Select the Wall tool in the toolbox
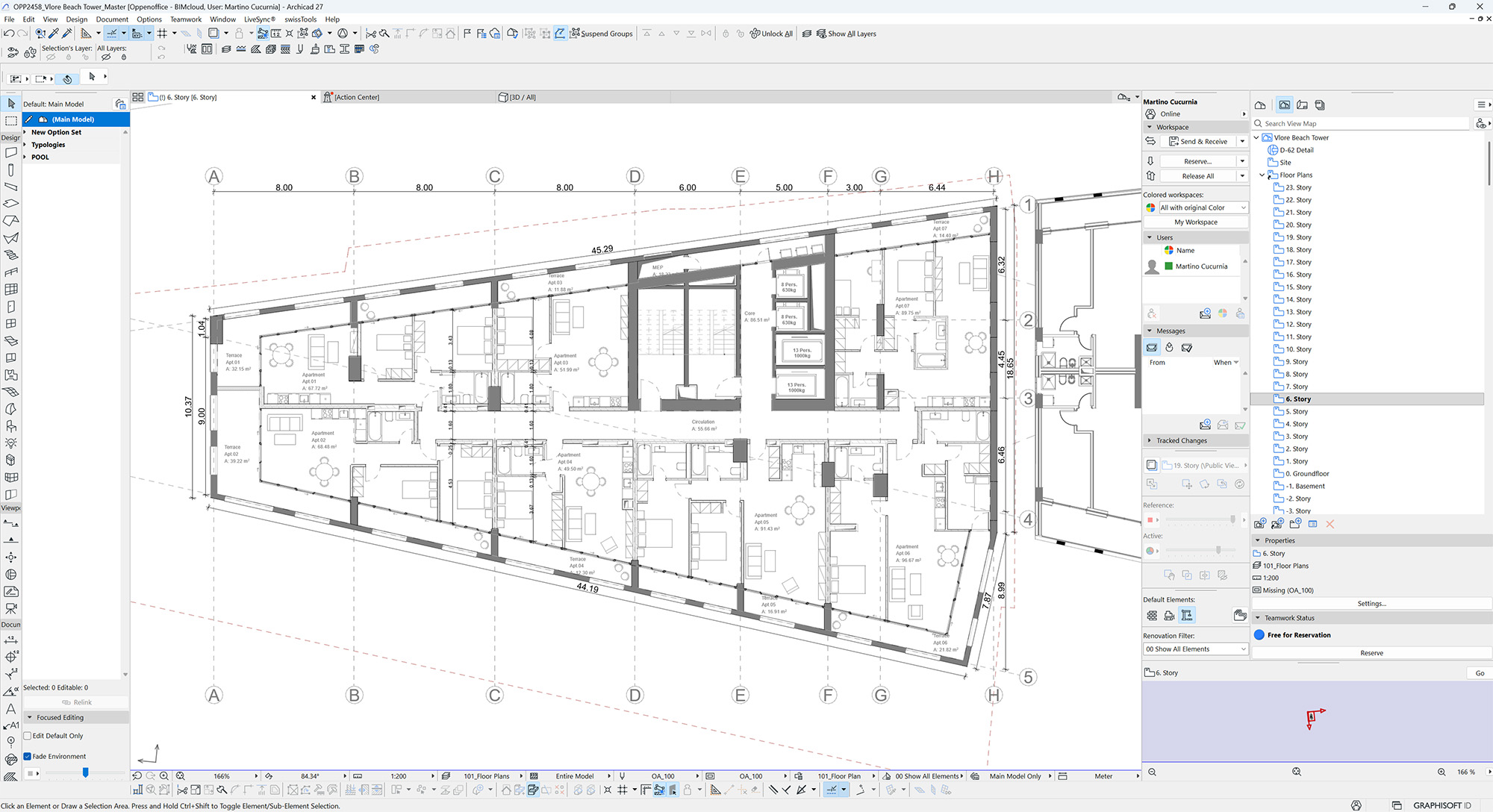The width and height of the screenshot is (1493, 812). (11, 152)
